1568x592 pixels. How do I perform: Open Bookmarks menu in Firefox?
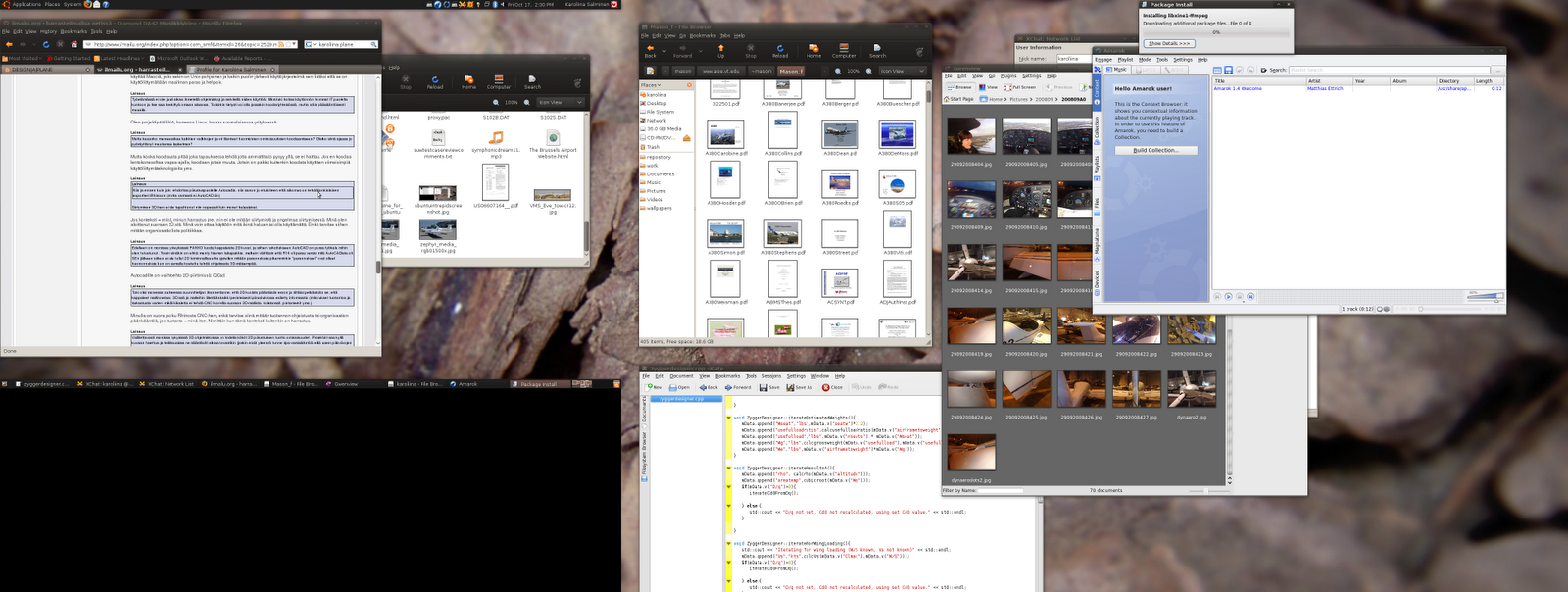coord(73,31)
